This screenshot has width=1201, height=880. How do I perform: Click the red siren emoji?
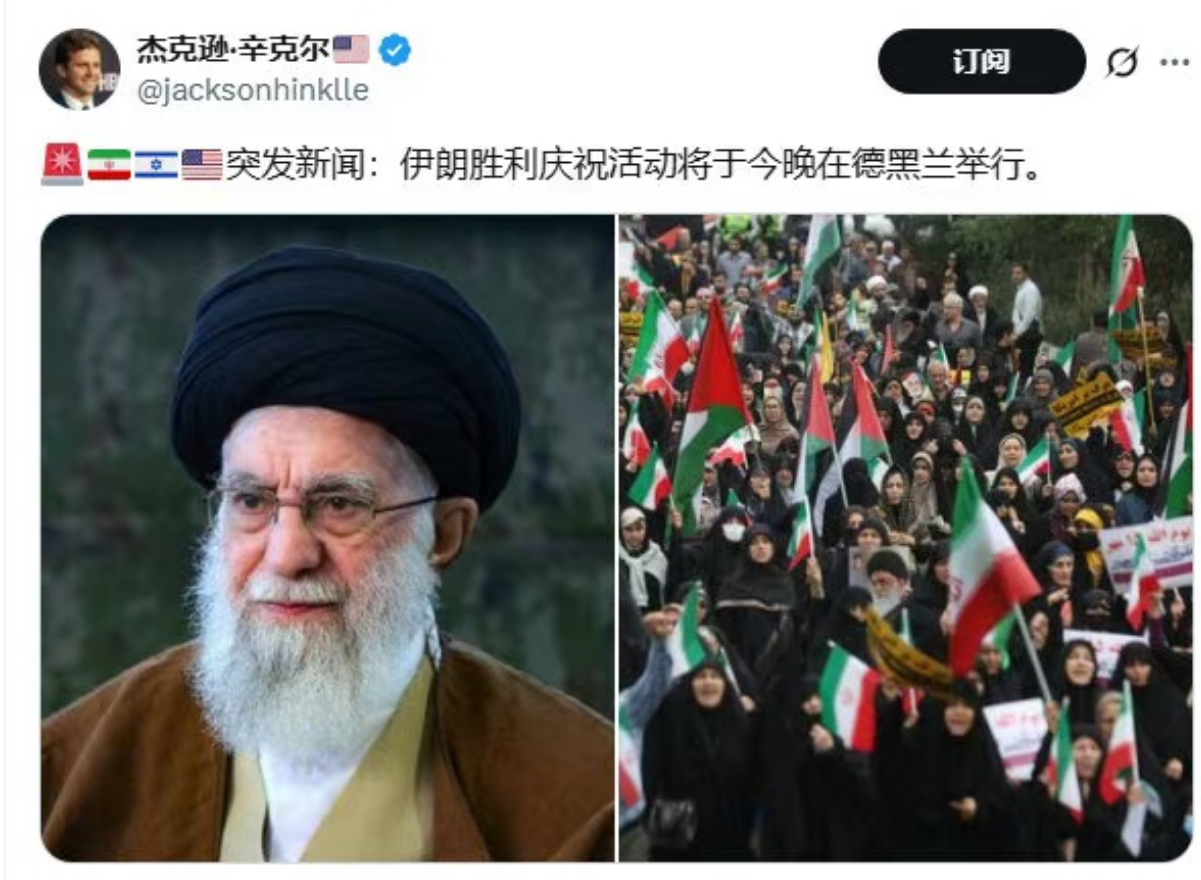62,164
